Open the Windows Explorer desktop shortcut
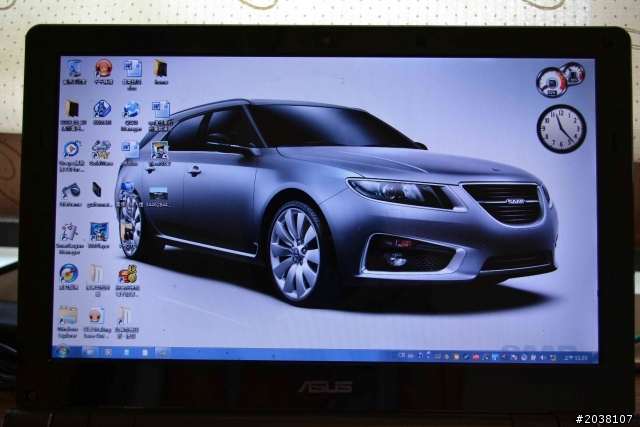Image resolution: width=640 pixels, height=427 pixels. (x=68, y=322)
